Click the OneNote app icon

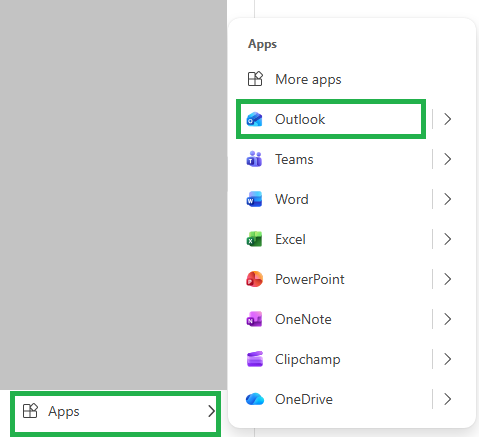tap(254, 319)
